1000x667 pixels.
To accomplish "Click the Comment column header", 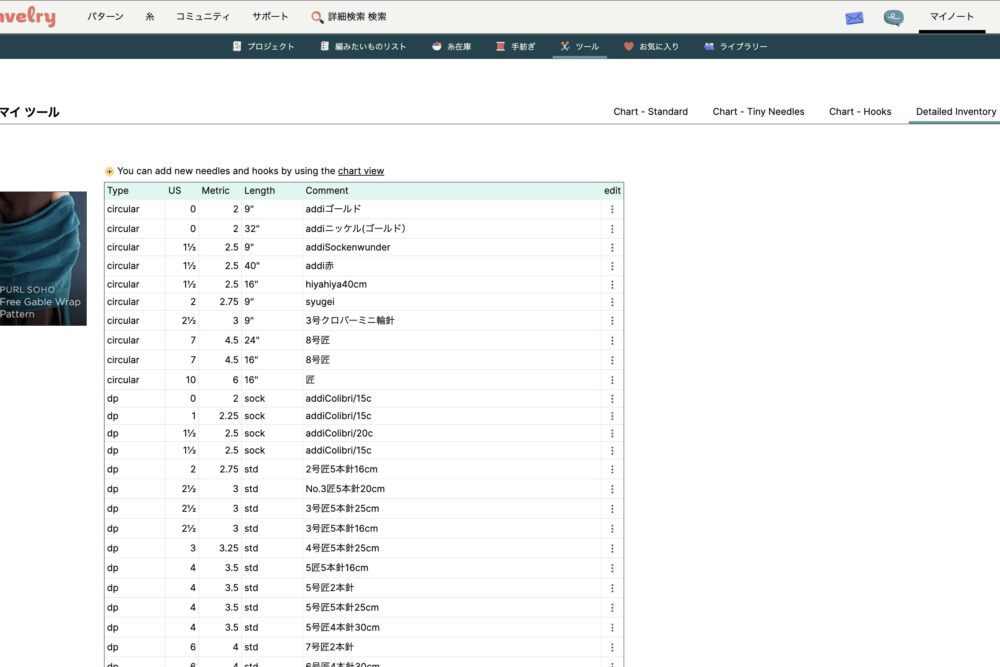I will click(327, 191).
